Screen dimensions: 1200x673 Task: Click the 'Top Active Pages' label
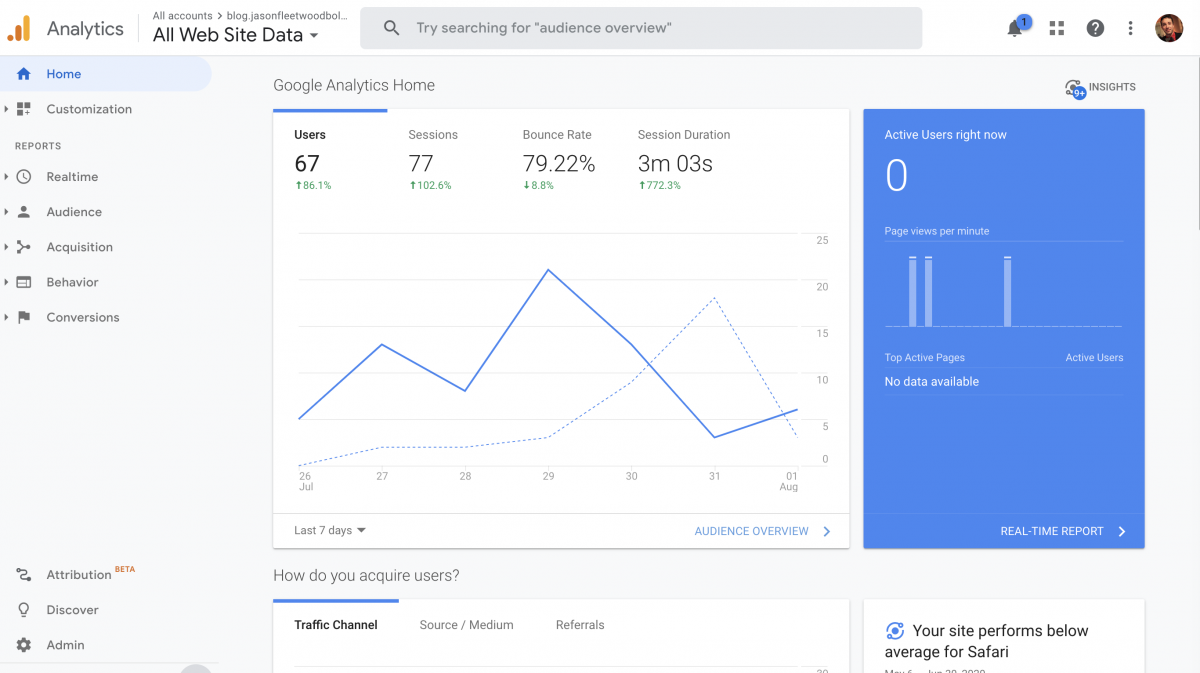[x=925, y=357]
